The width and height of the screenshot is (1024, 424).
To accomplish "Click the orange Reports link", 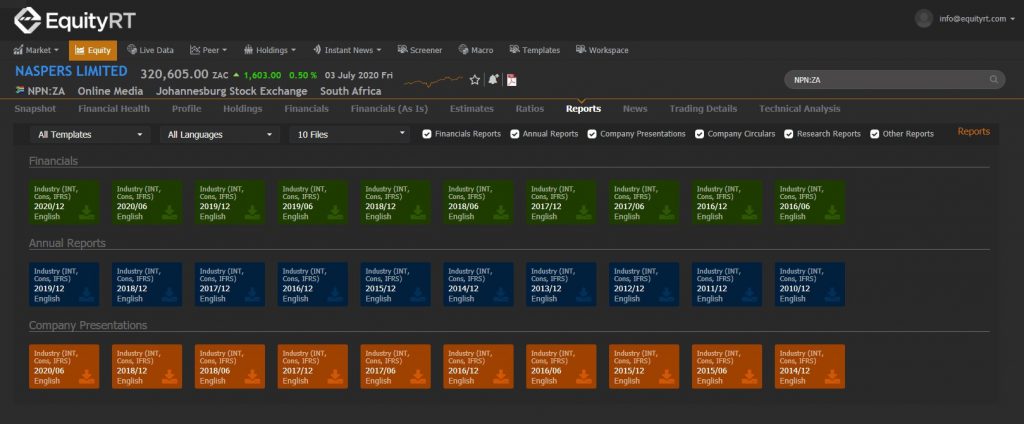I will (974, 131).
